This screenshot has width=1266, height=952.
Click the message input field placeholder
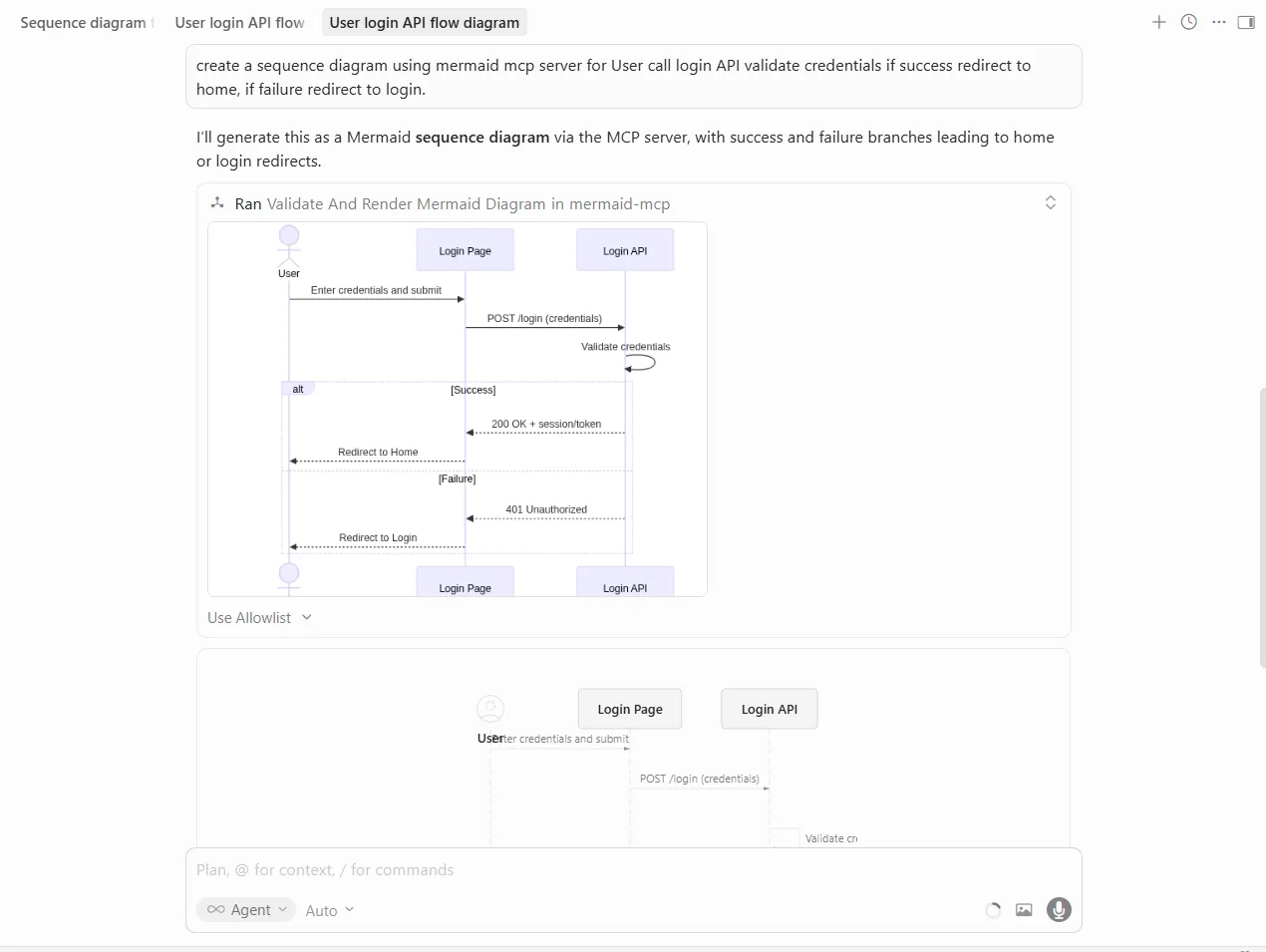[399, 869]
